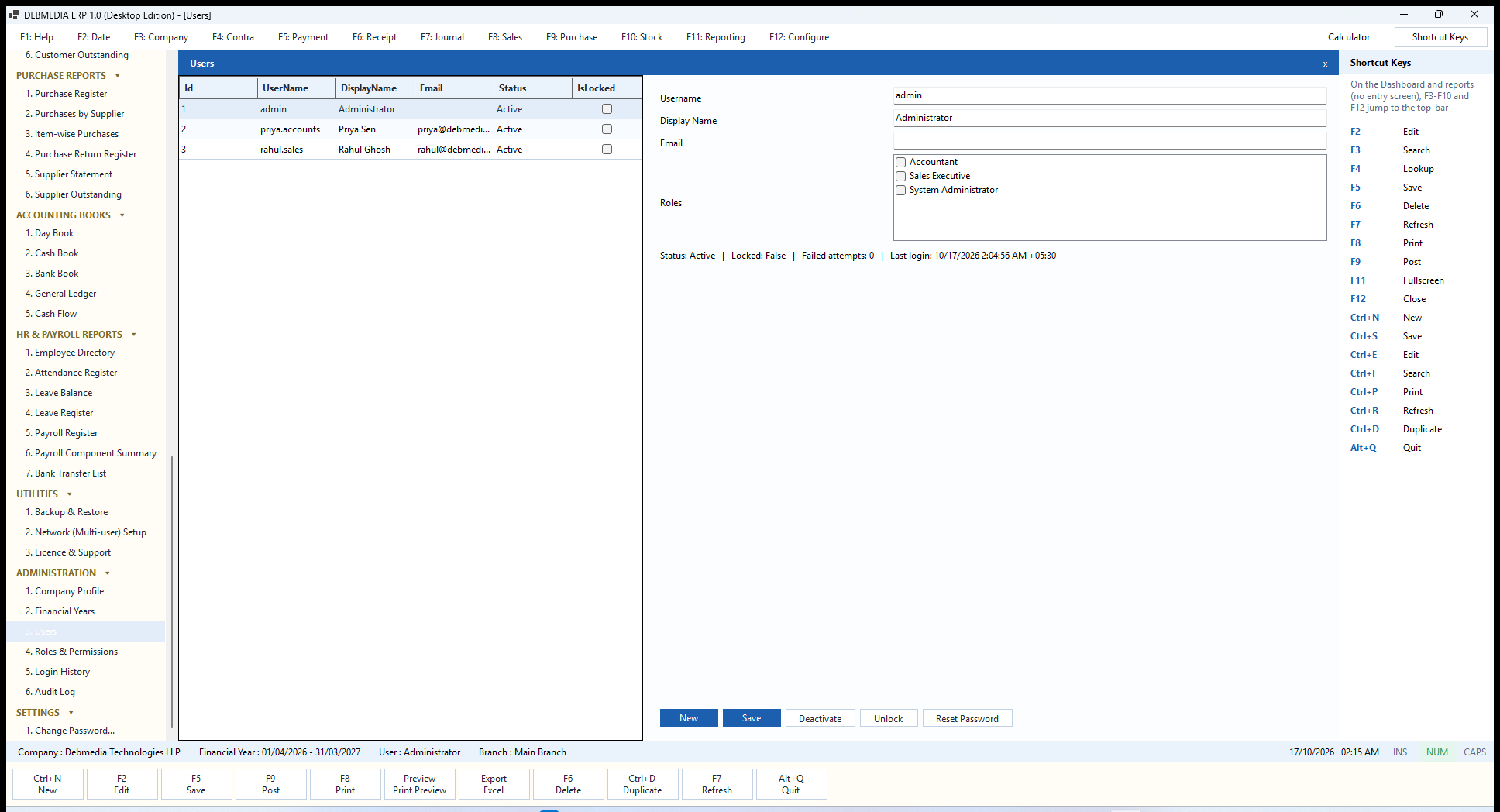The height and width of the screenshot is (812, 1500).
Task: Check the System Administrator role checkbox
Action: tap(901, 191)
